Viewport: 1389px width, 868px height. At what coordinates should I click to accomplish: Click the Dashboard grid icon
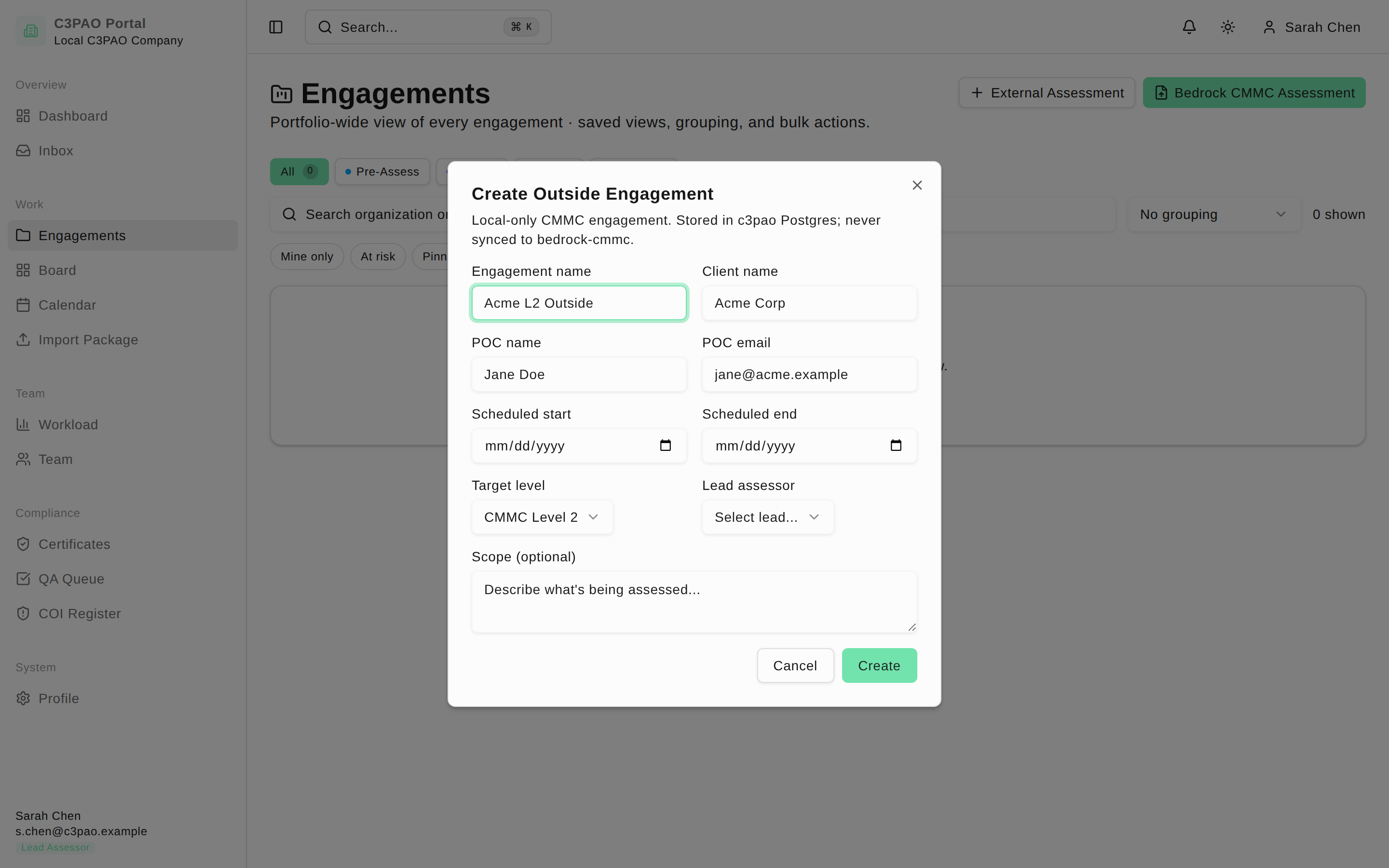[x=23, y=116]
